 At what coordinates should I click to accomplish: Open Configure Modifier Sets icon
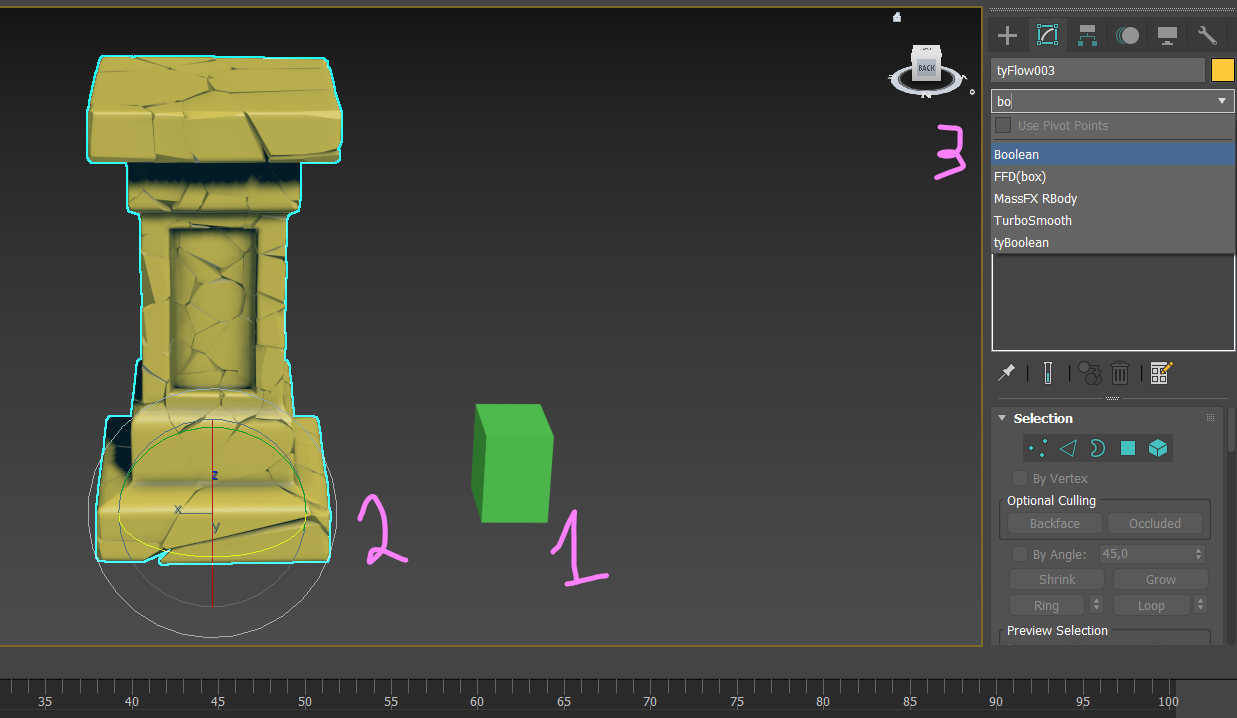[x=1160, y=373]
